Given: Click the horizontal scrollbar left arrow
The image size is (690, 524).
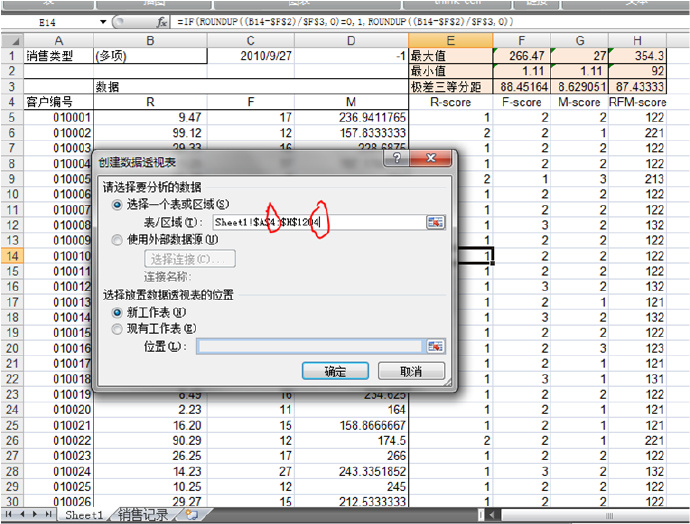Looking at the screenshot, I should (492, 514).
